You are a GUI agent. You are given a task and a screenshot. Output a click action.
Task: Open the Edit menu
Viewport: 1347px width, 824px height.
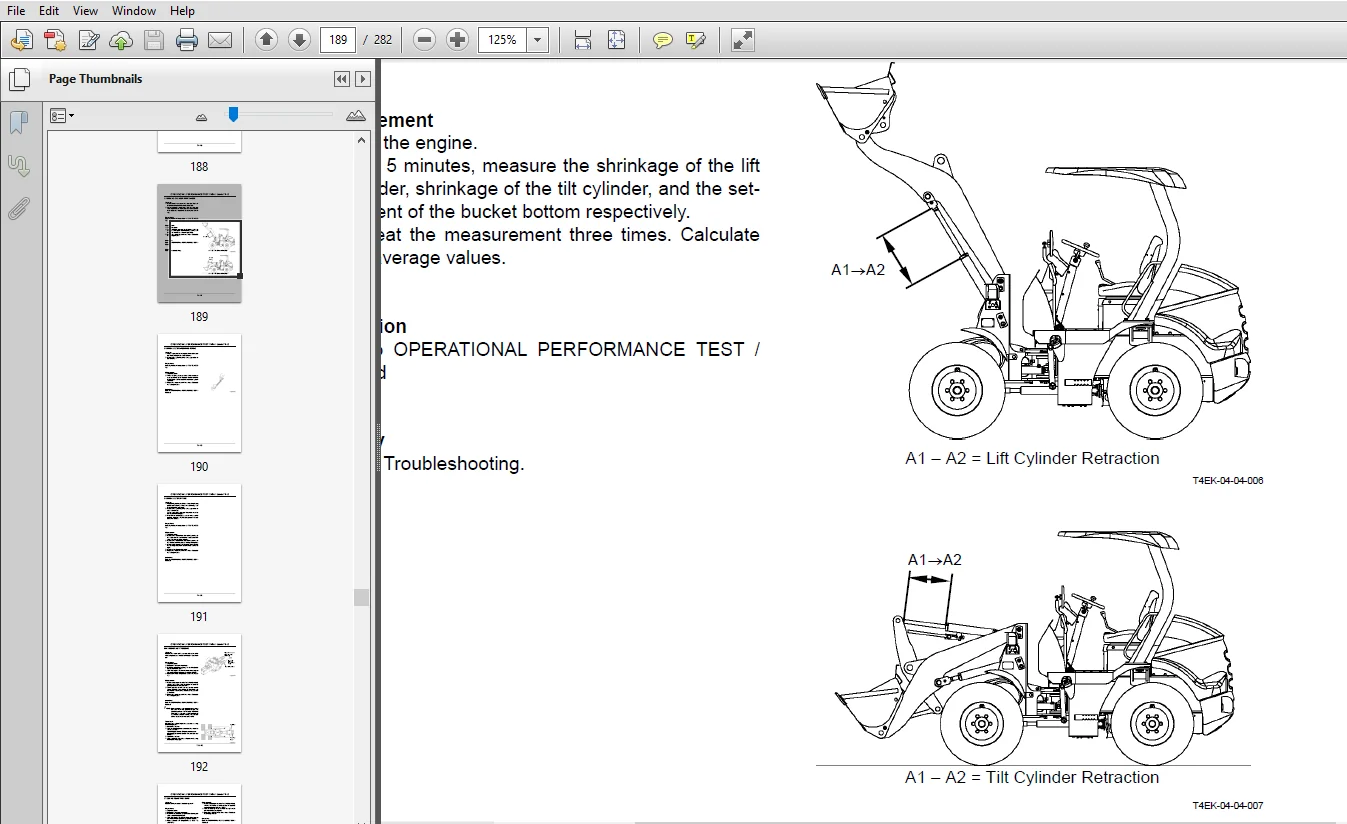(x=49, y=11)
